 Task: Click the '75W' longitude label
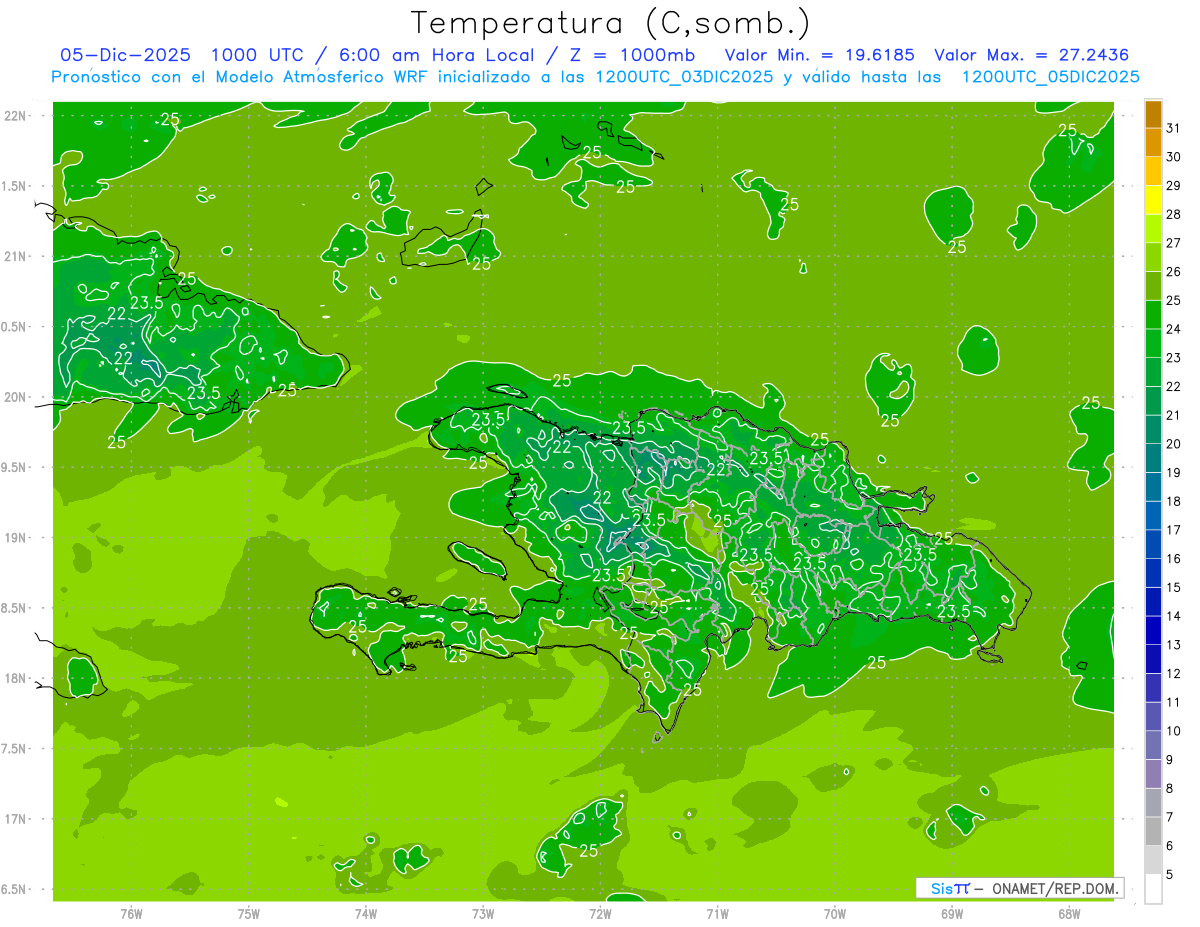click(248, 914)
